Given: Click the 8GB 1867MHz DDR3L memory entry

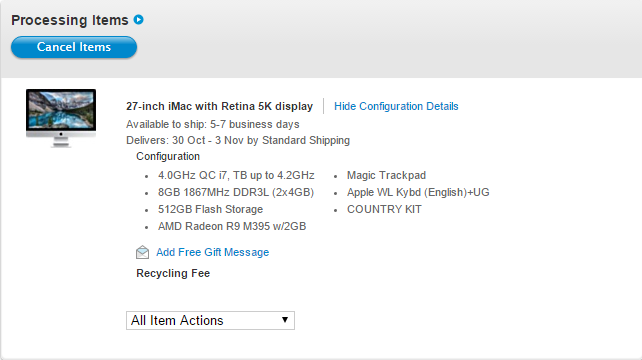Looking at the screenshot, I should 236,192.
